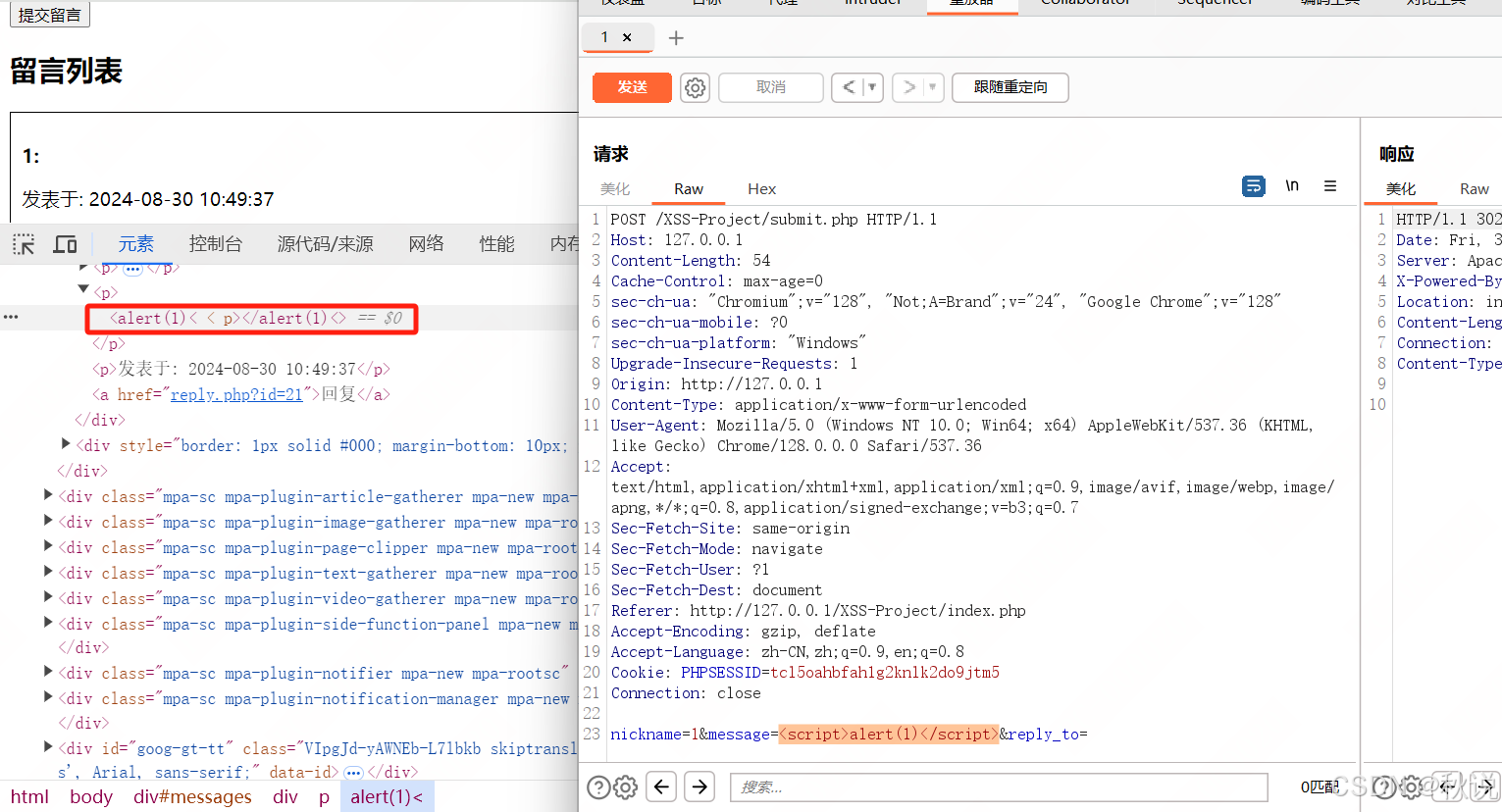Jump to previous search match in request
The width and height of the screenshot is (1502, 812).
pos(661,787)
